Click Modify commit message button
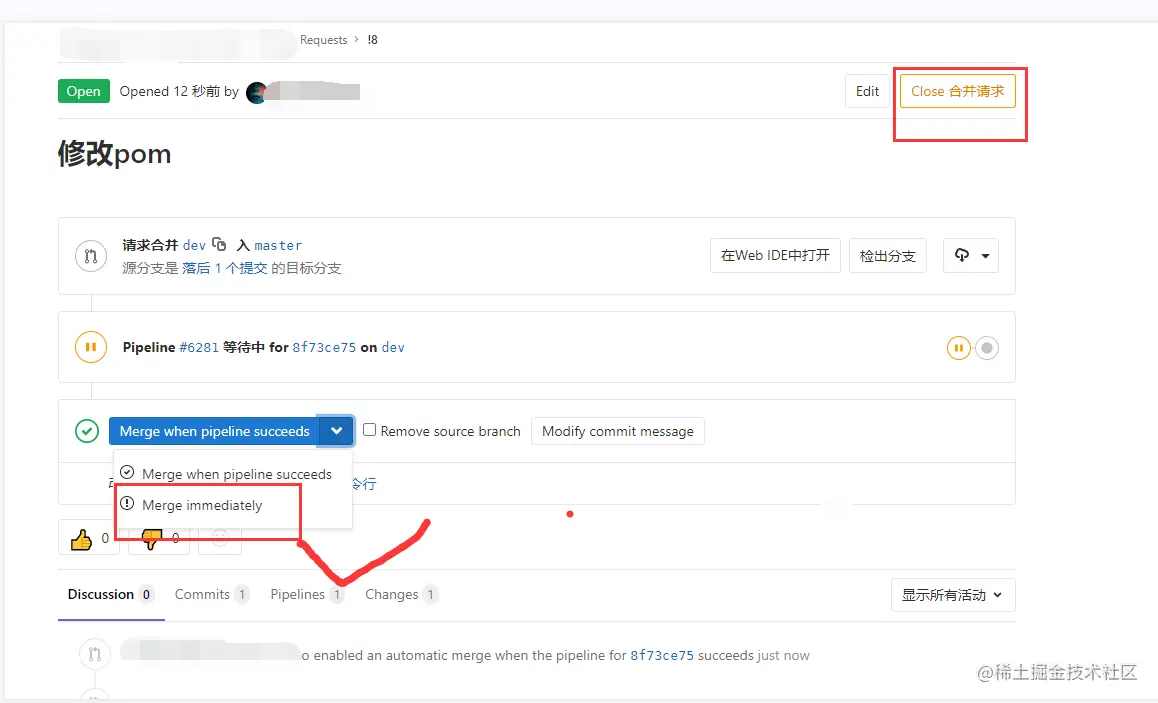The width and height of the screenshot is (1158, 703). coord(617,431)
